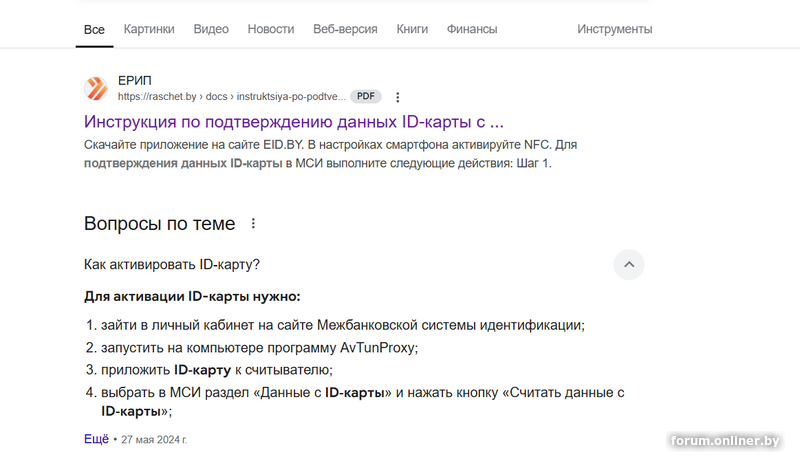Go to the Книги tab
This screenshot has height=462, width=800.
pos(412,29)
